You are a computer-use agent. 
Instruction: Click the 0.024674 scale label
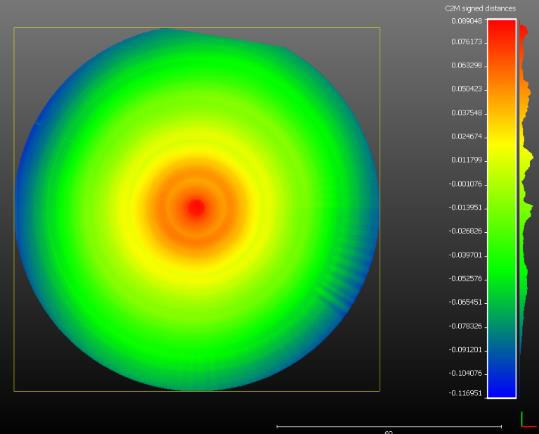coord(466,136)
